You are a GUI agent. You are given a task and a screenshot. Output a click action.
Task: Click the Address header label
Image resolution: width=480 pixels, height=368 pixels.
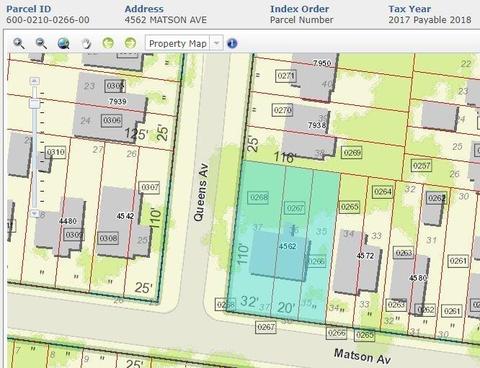click(x=144, y=9)
